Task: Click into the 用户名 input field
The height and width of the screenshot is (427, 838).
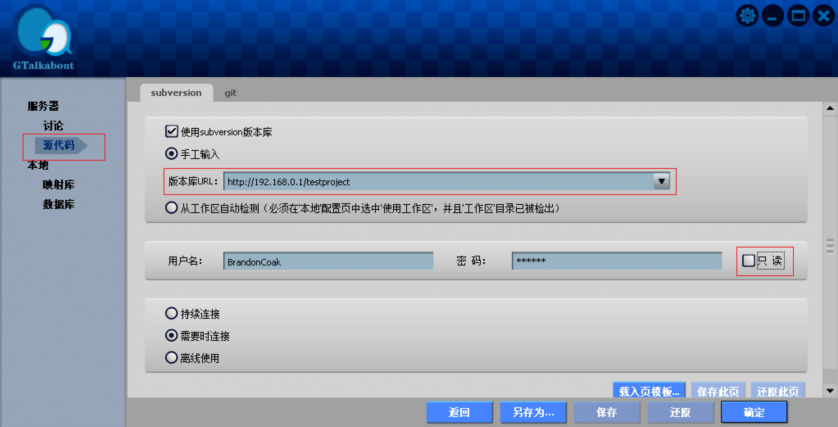Action: coord(328,261)
